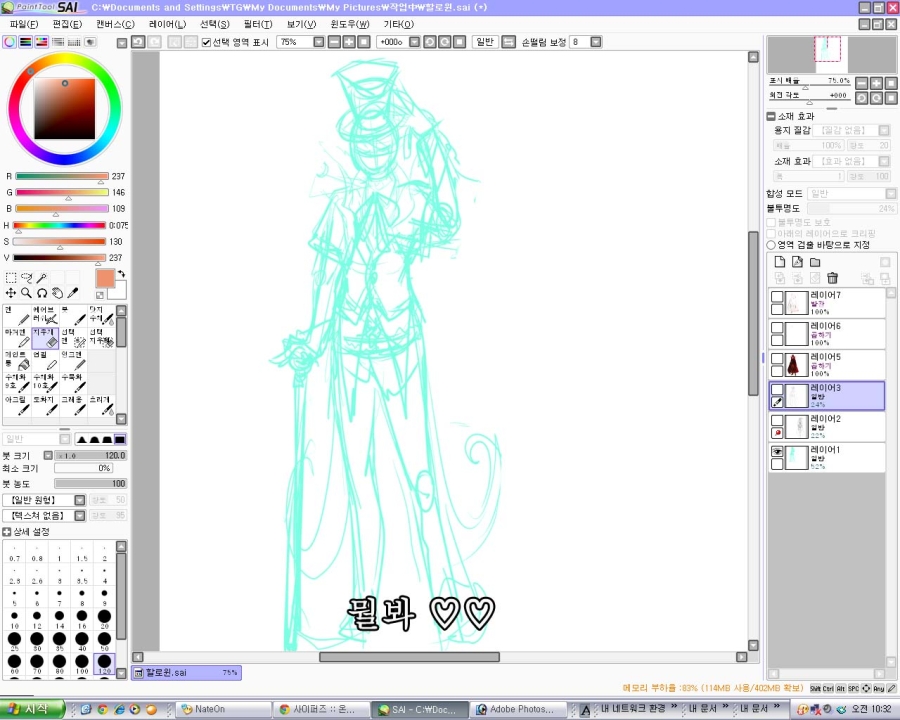
Task: Open the 손떨림 보정 stabilizer dropdown
Action: 596,42
